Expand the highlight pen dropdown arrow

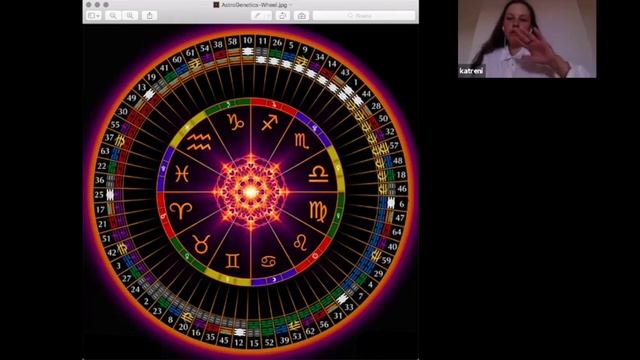click(x=267, y=16)
